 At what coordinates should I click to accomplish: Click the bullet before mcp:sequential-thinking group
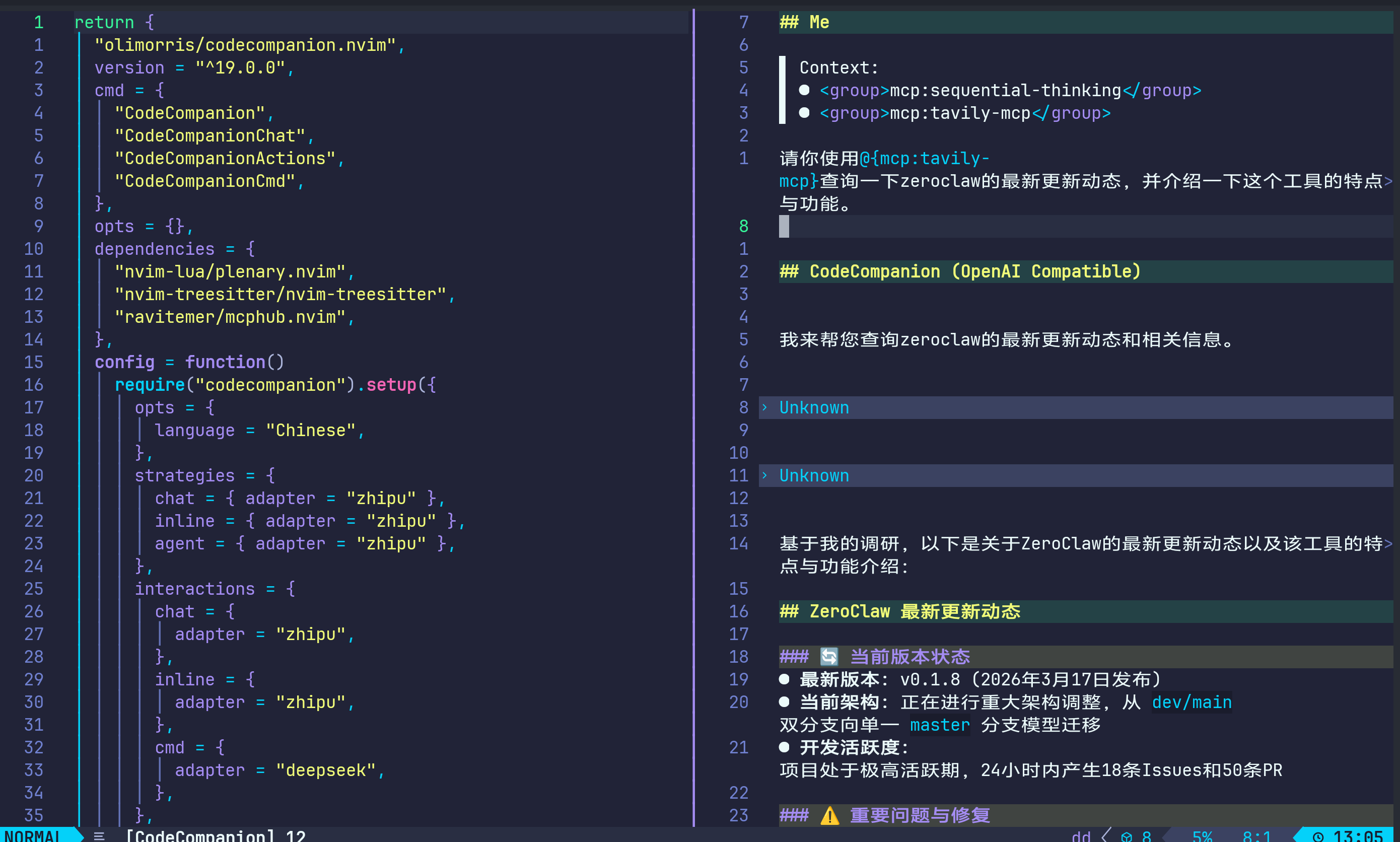(804, 90)
